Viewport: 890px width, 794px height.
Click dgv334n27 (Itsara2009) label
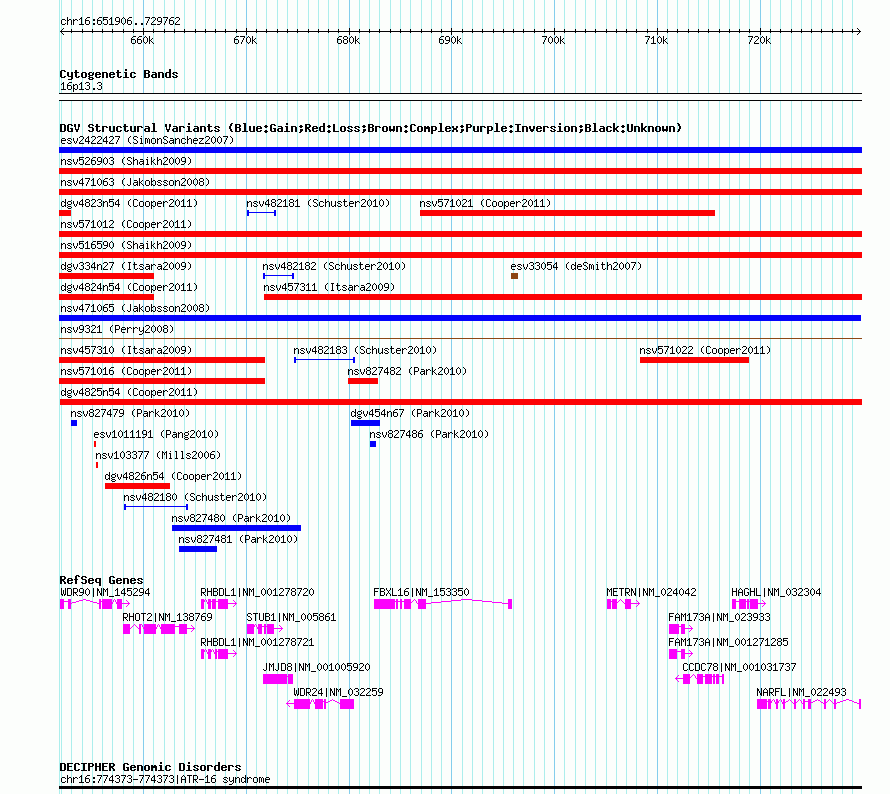click(x=126, y=266)
